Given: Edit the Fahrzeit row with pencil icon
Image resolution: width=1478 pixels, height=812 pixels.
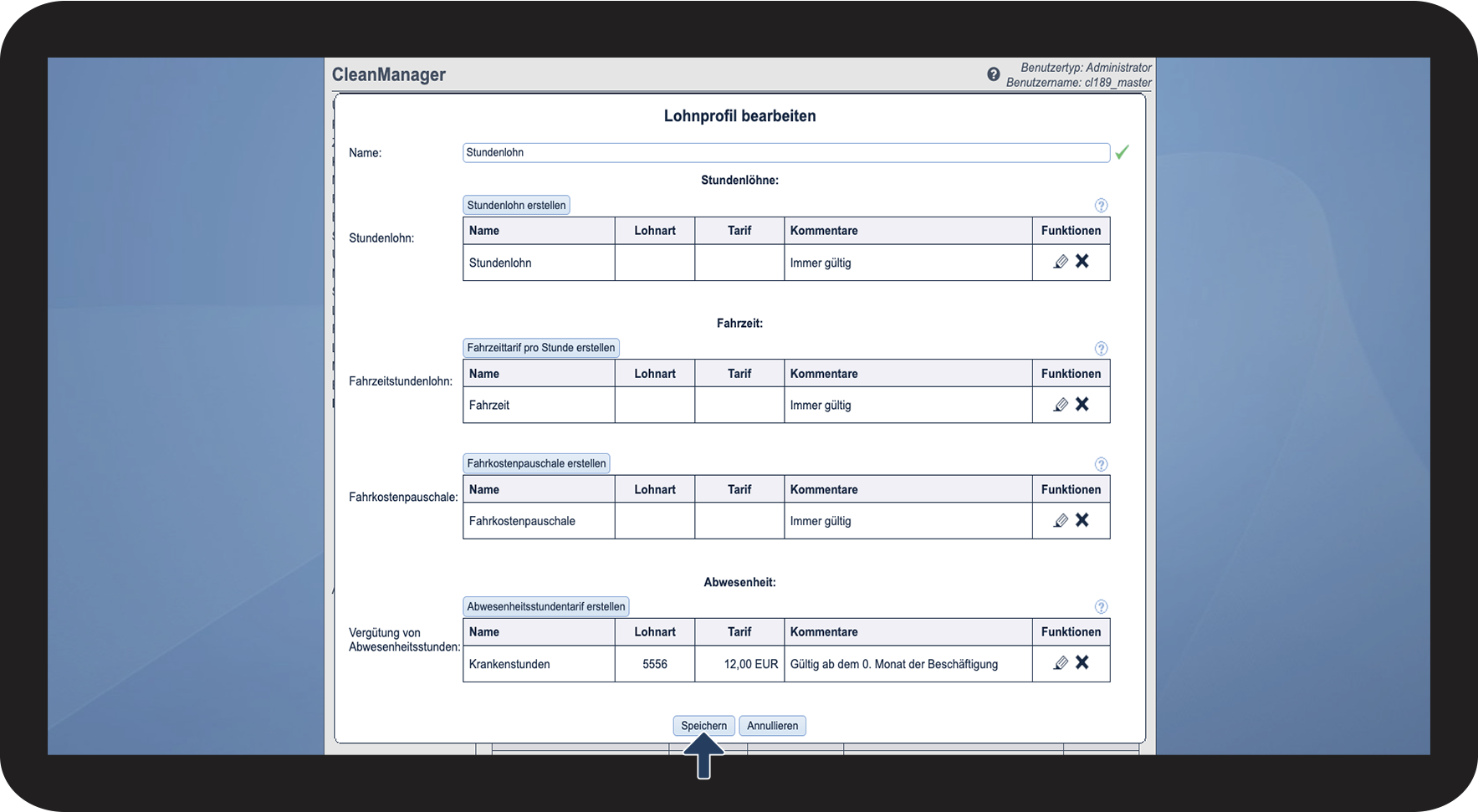Looking at the screenshot, I should pos(1061,405).
